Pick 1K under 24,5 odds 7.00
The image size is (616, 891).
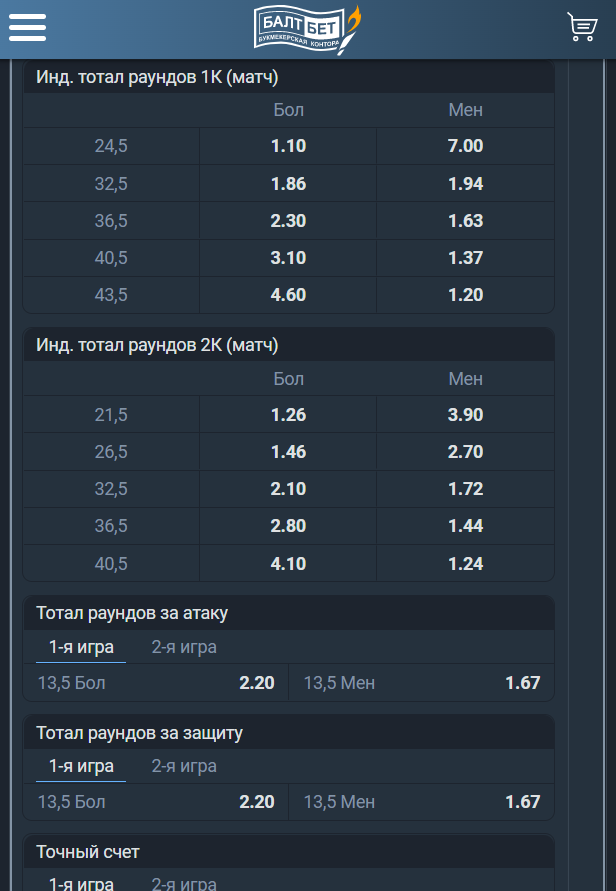coord(465,146)
